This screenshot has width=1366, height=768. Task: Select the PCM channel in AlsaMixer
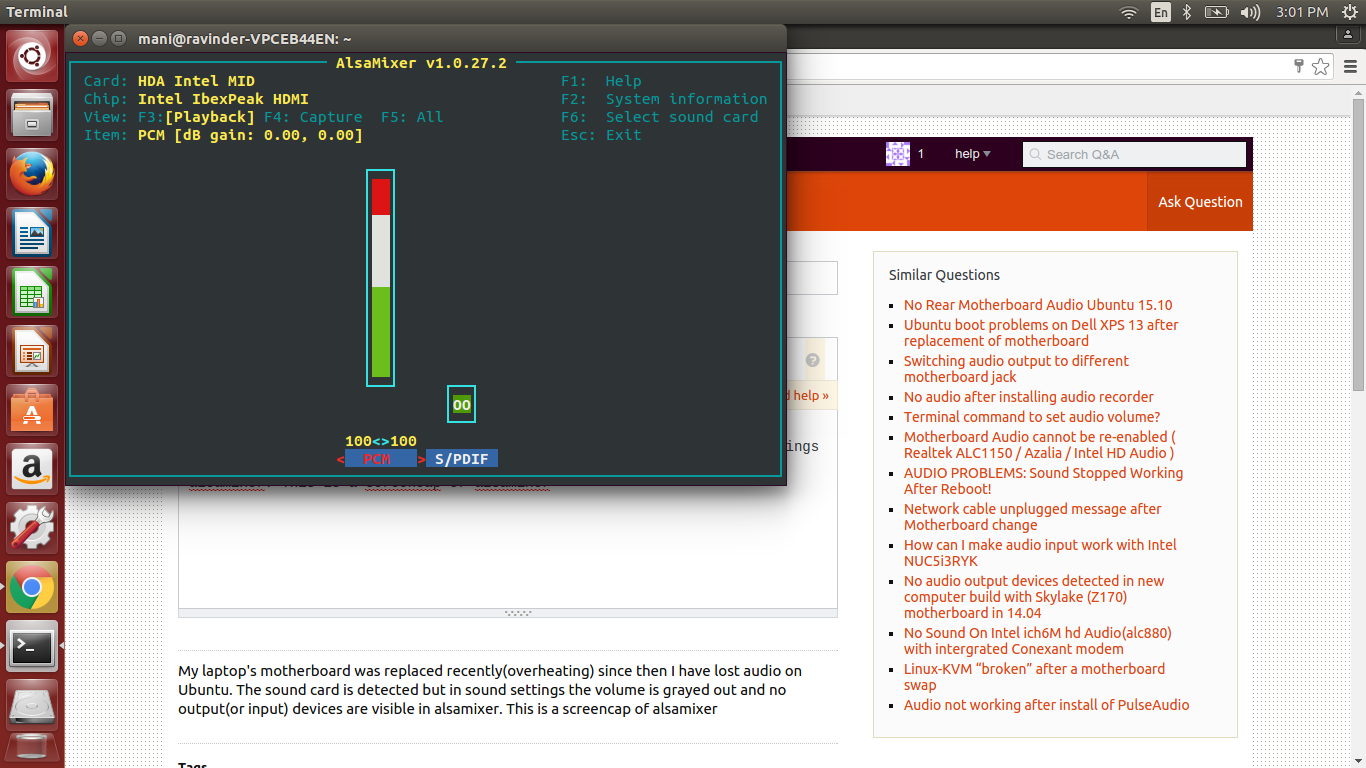point(381,459)
